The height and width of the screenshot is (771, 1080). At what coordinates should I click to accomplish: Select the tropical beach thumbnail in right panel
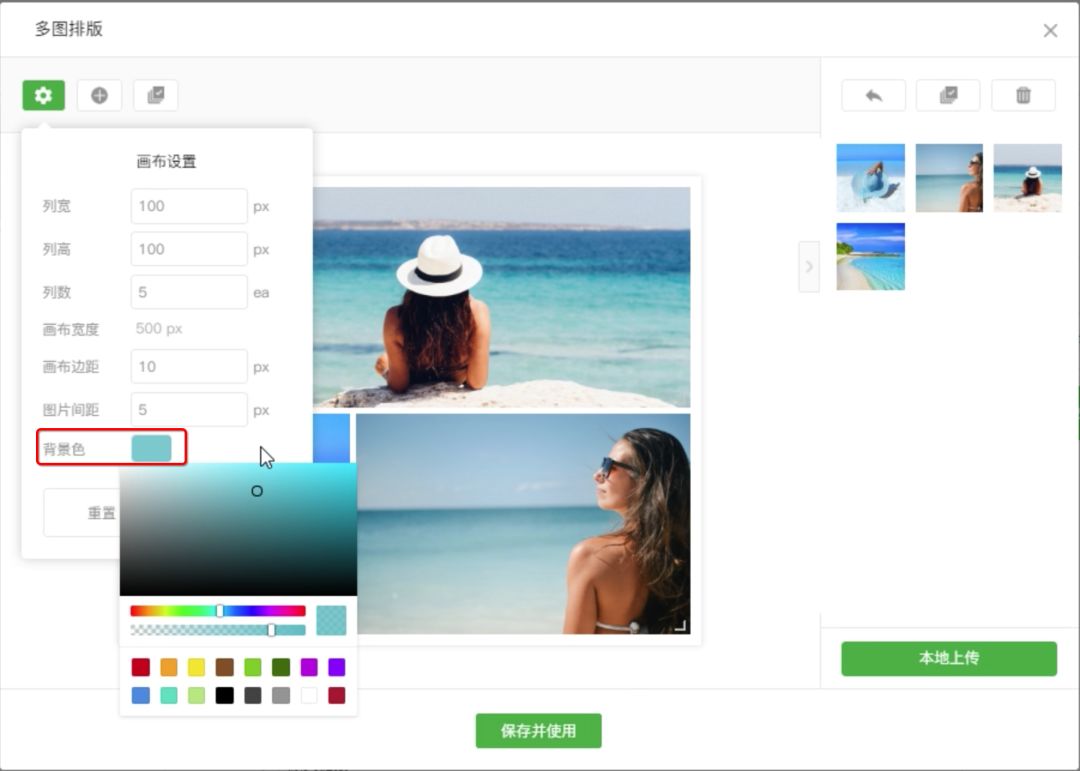coord(870,256)
